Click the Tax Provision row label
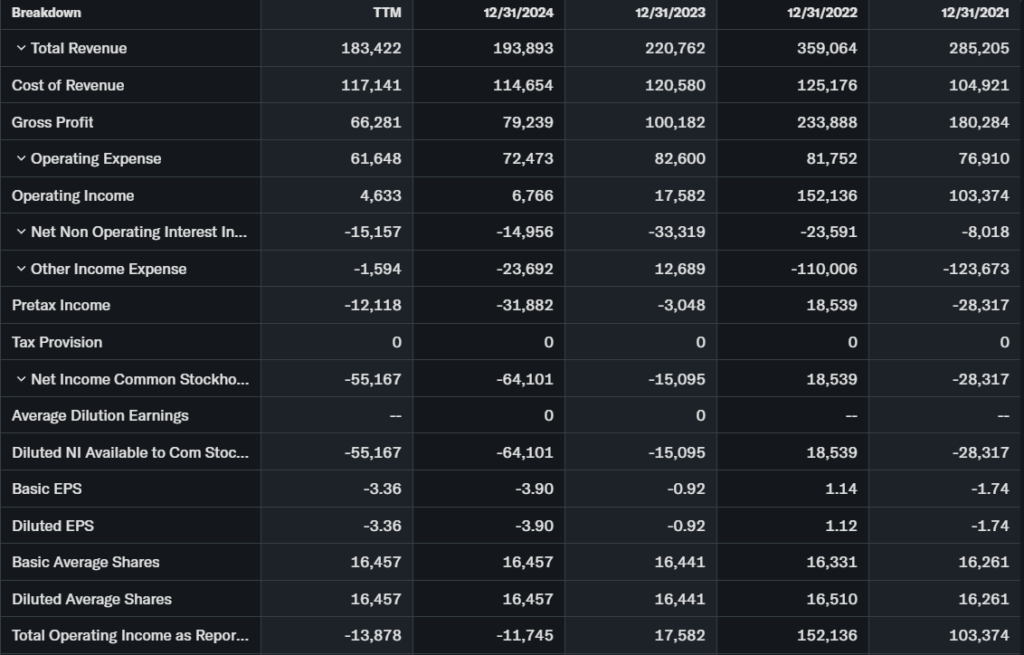This screenshot has height=655, width=1024. tap(57, 342)
